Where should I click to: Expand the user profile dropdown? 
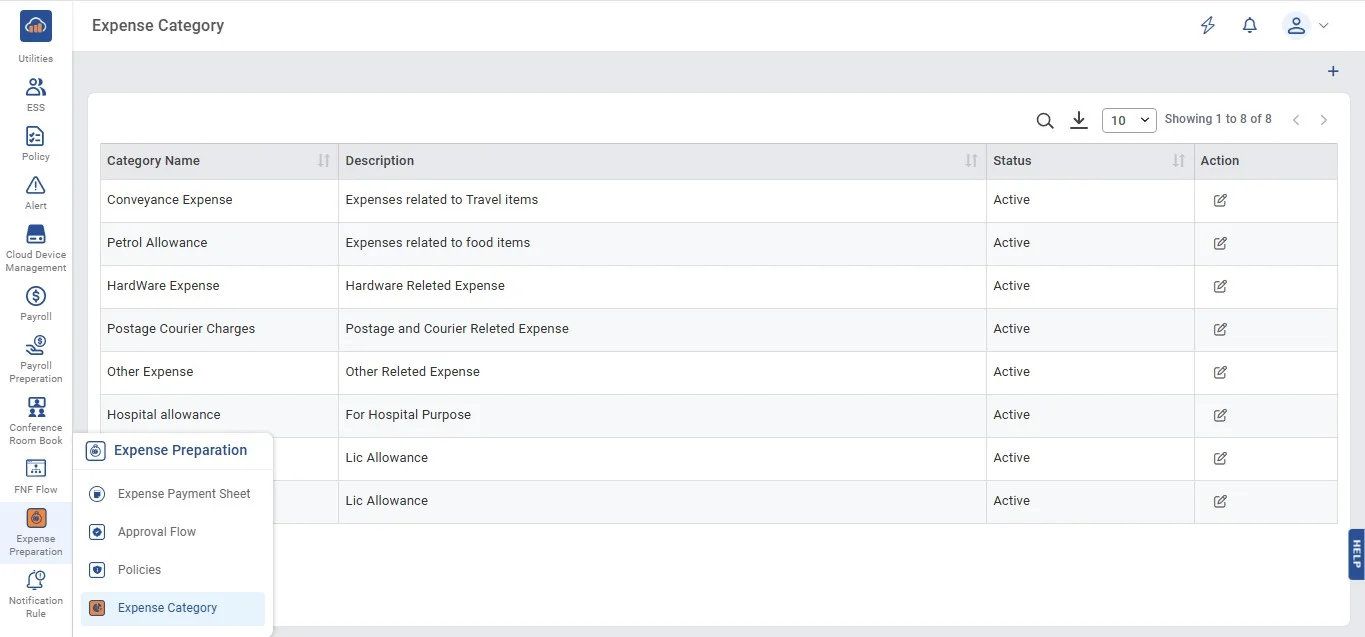pos(1306,26)
